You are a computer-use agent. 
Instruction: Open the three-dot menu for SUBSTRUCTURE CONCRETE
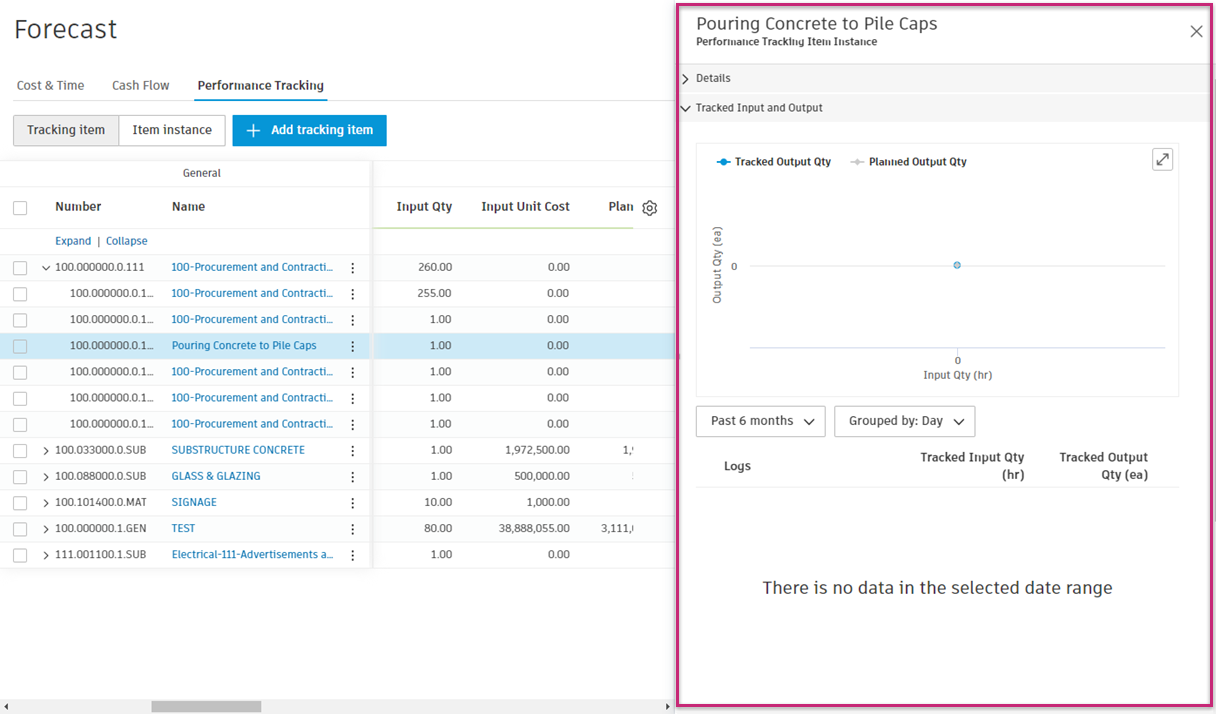pyautogui.click(x=352, y=450)
